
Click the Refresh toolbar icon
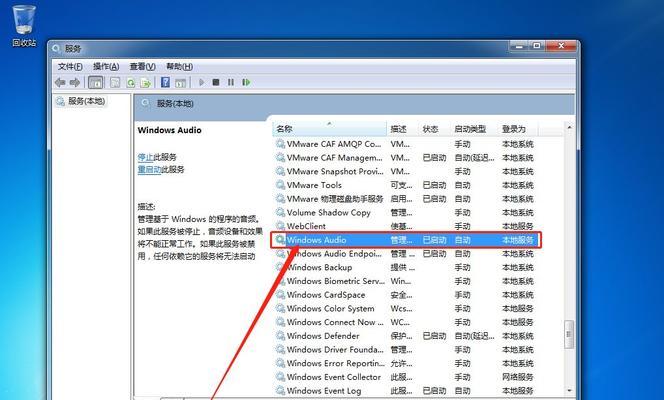coord(130,83)
